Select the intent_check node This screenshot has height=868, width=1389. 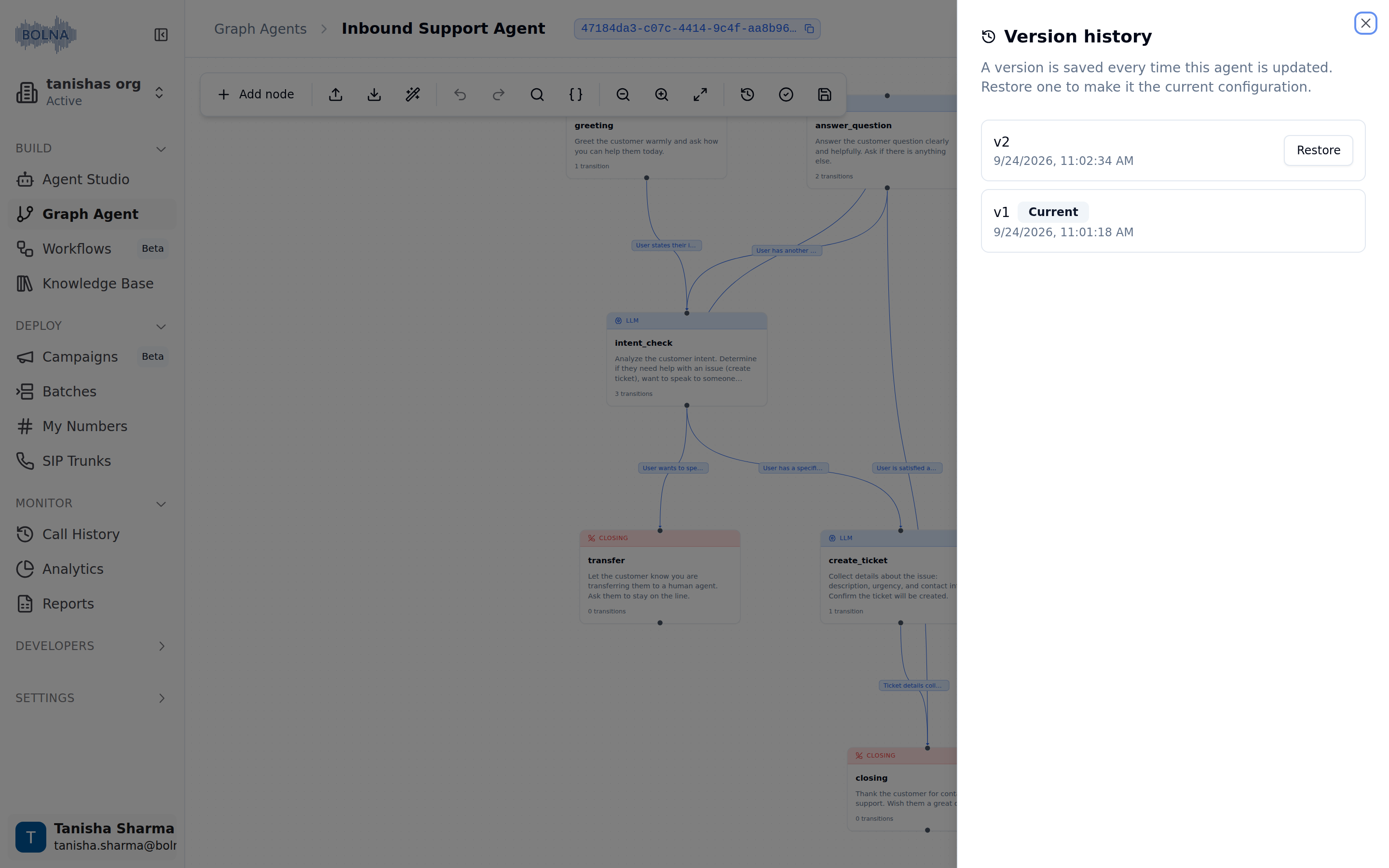tap(686, 359)
